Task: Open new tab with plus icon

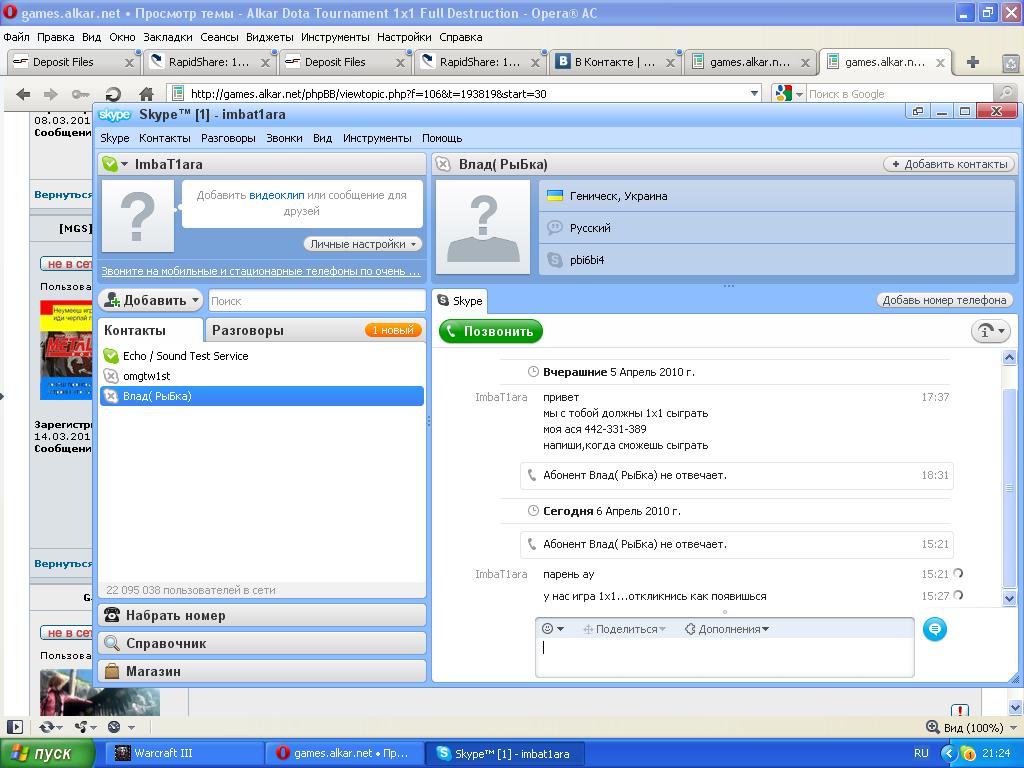Action: click(972, 62)
